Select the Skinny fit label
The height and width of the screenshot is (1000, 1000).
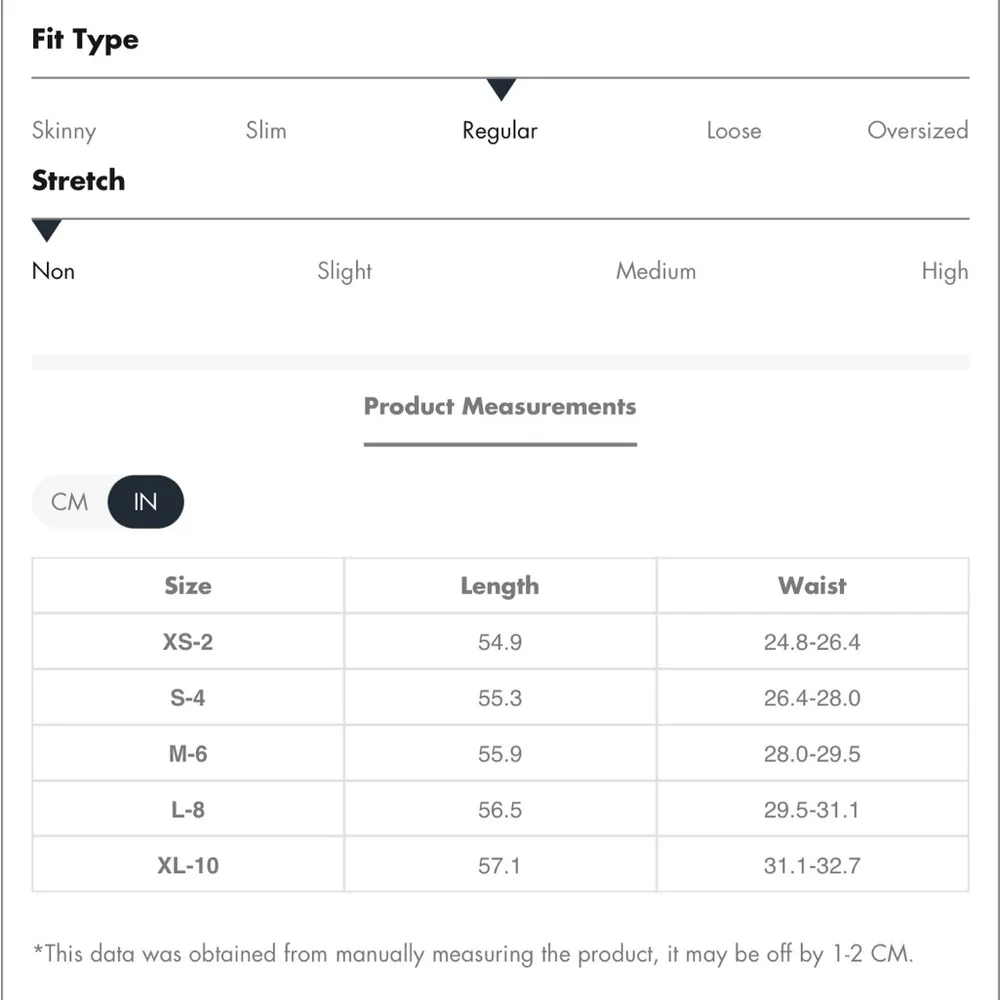point(64,131)
